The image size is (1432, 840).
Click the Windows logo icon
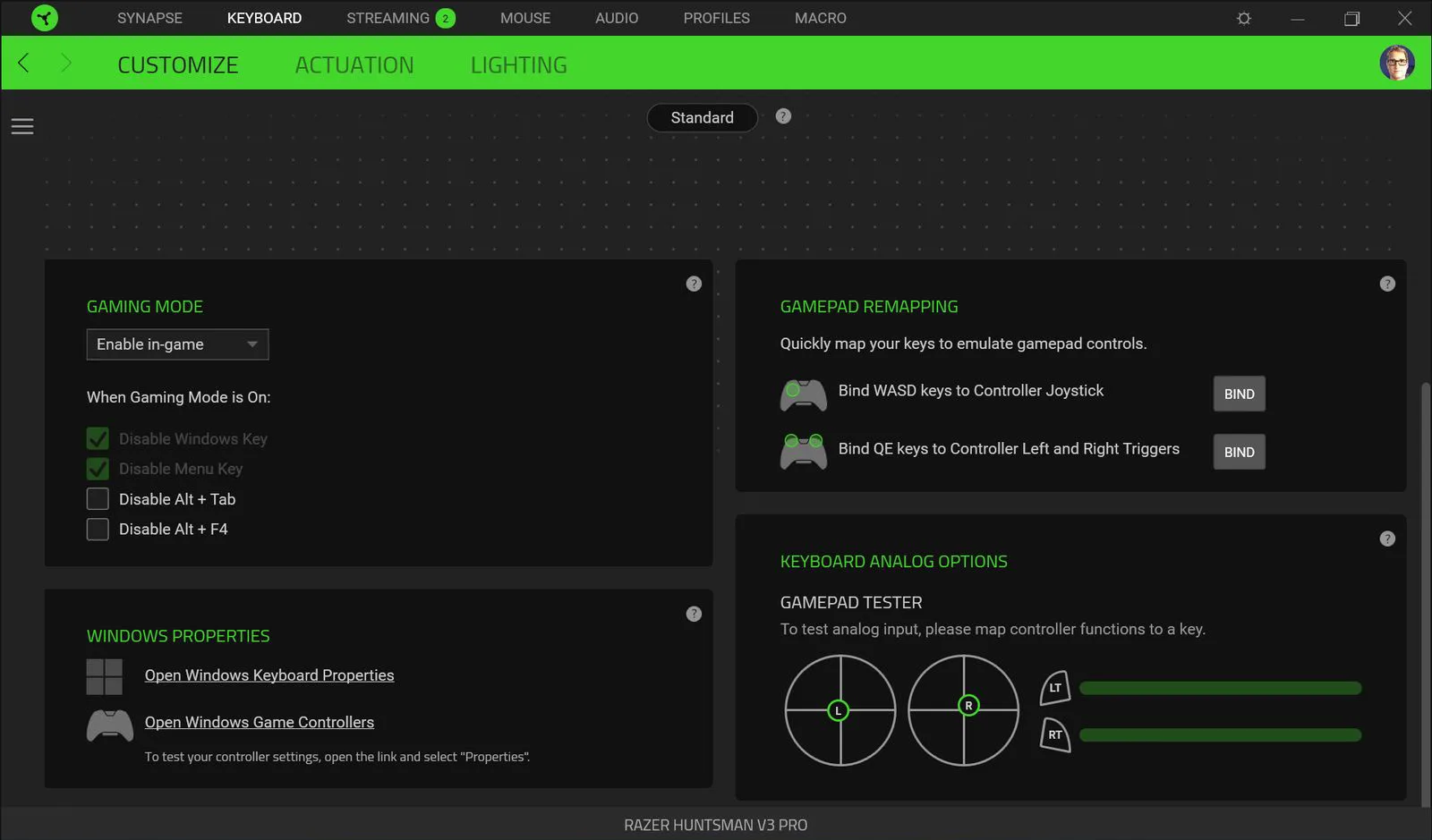pyautogui.click(x=105, y=677)
